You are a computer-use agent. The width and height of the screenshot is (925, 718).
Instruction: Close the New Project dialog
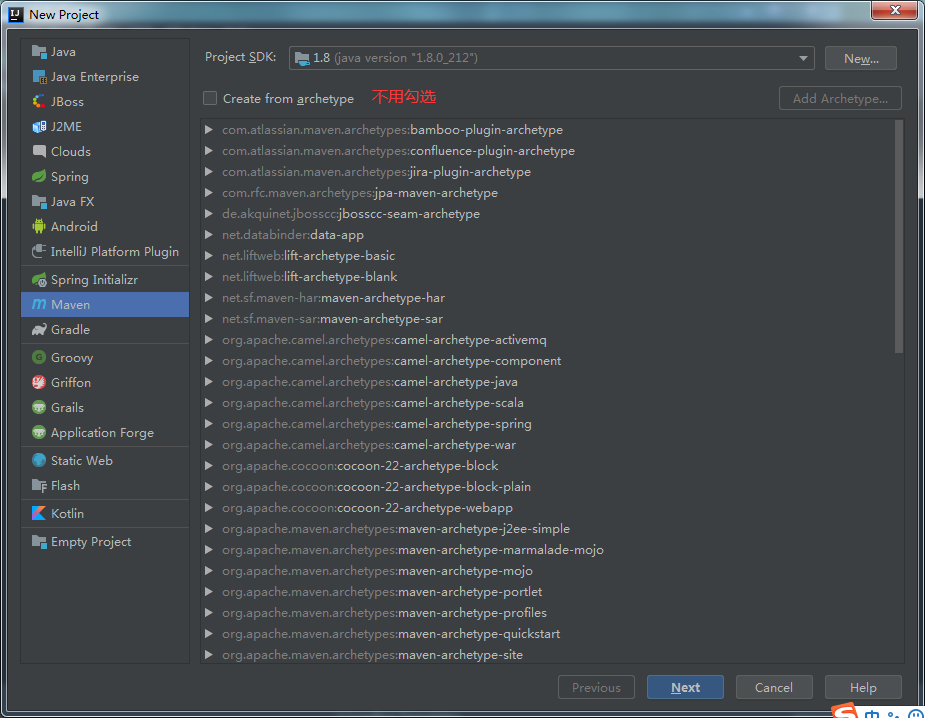(x=894, y=10)
